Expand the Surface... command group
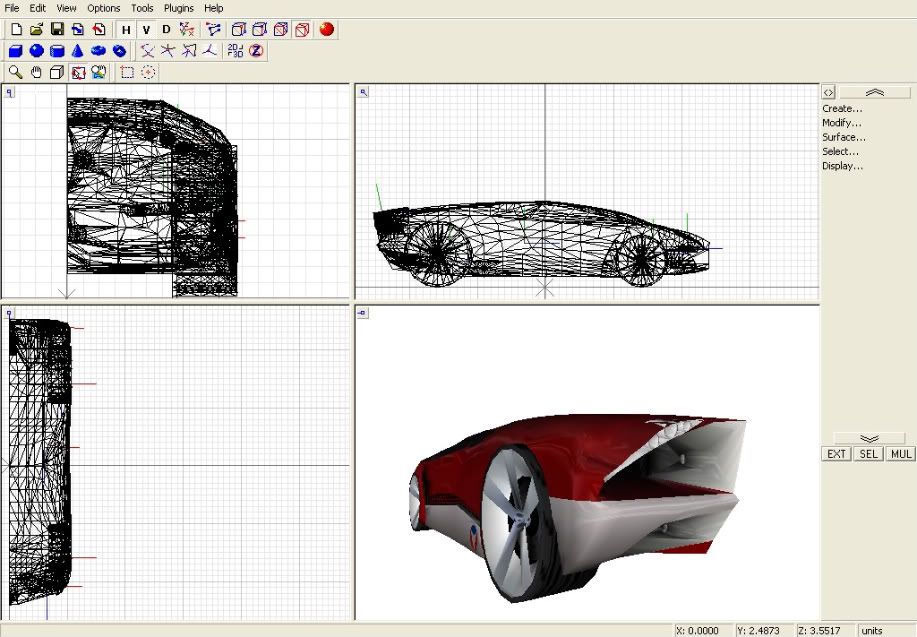The image size is (917, 637). pyautogui.click(x=843, y=137)
